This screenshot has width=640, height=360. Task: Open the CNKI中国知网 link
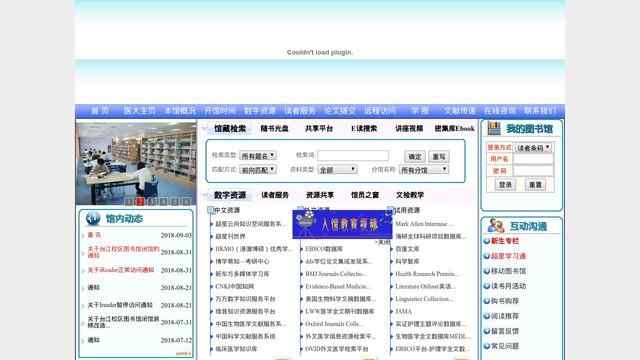coord(235,287)
